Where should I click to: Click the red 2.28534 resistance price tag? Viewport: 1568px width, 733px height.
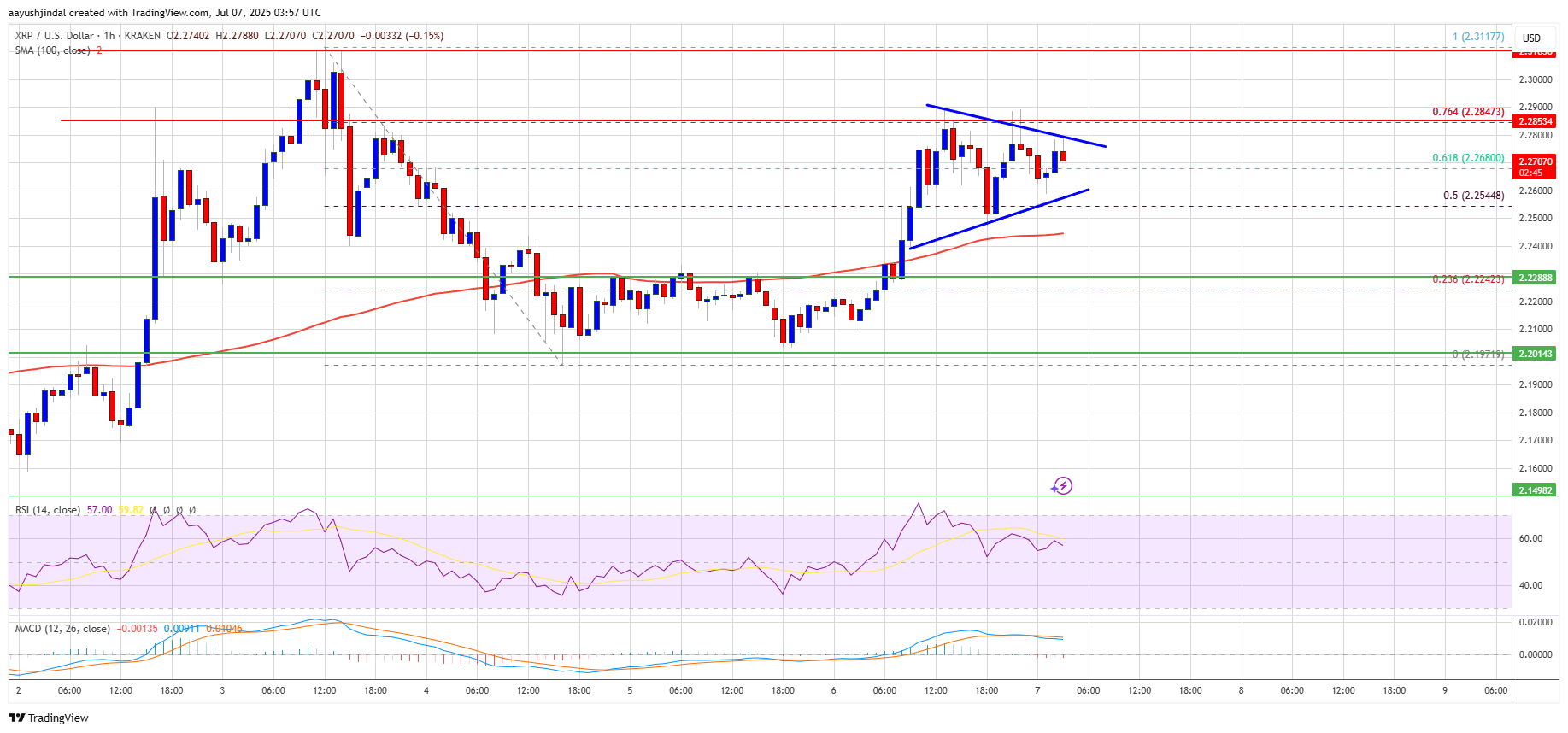click(x=1536, y=121)
